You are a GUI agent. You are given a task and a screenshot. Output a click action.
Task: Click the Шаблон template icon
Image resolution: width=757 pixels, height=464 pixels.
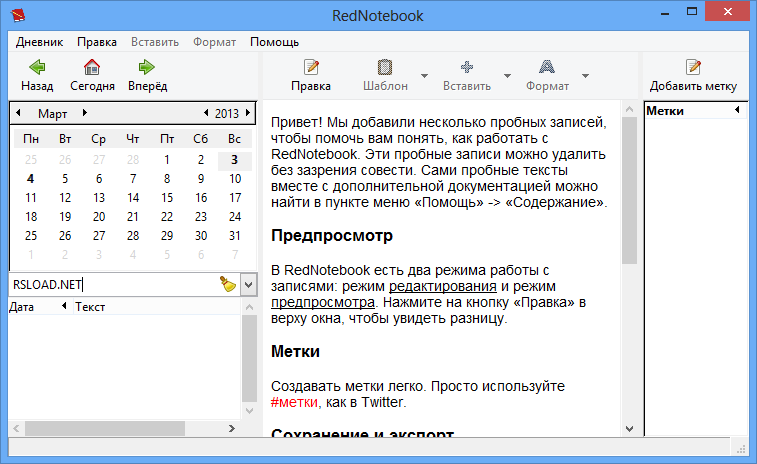[x=385, y=67]
